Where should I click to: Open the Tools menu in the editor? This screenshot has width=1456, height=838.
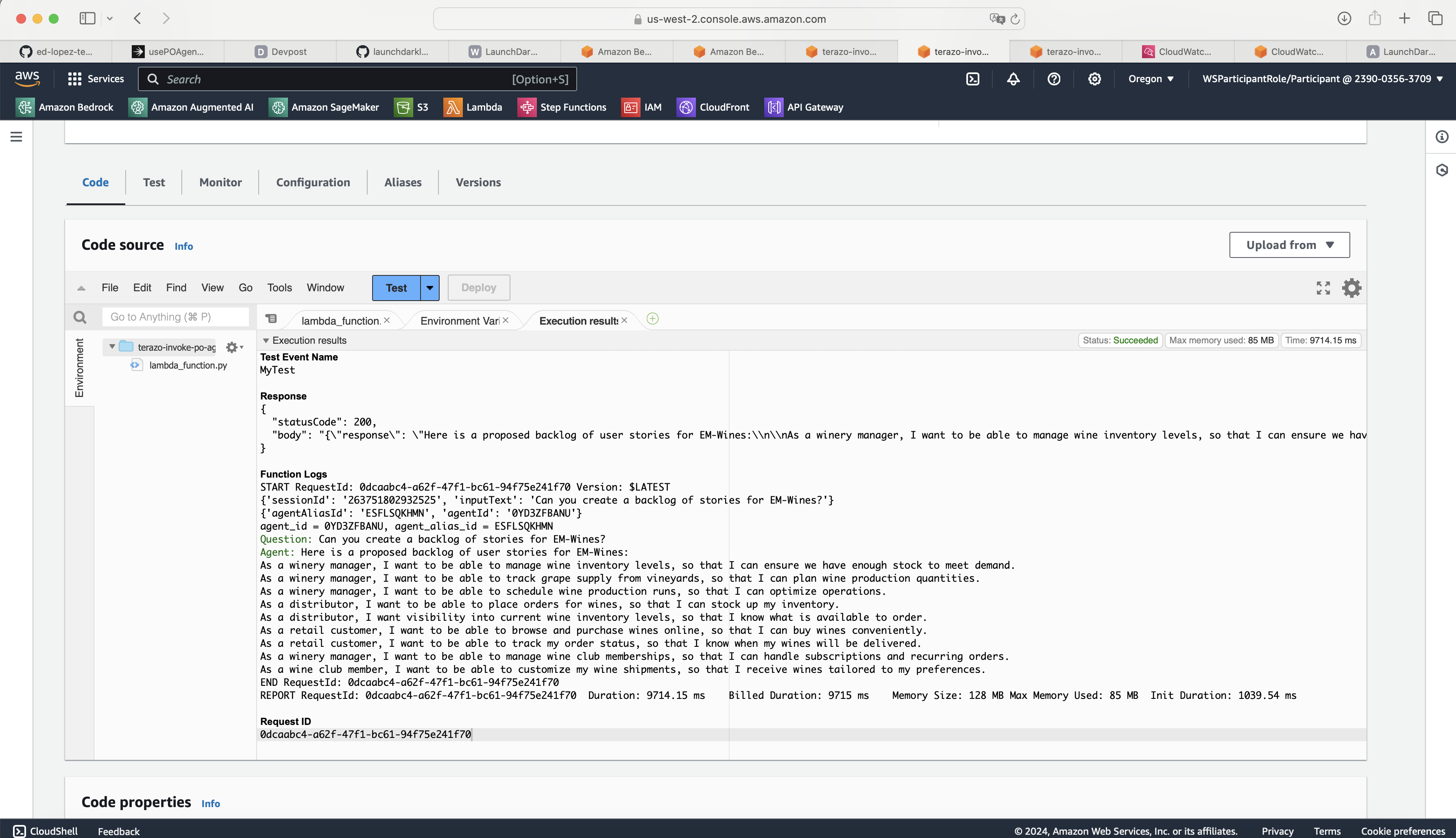pyautogui.click(x=279, y=288)
